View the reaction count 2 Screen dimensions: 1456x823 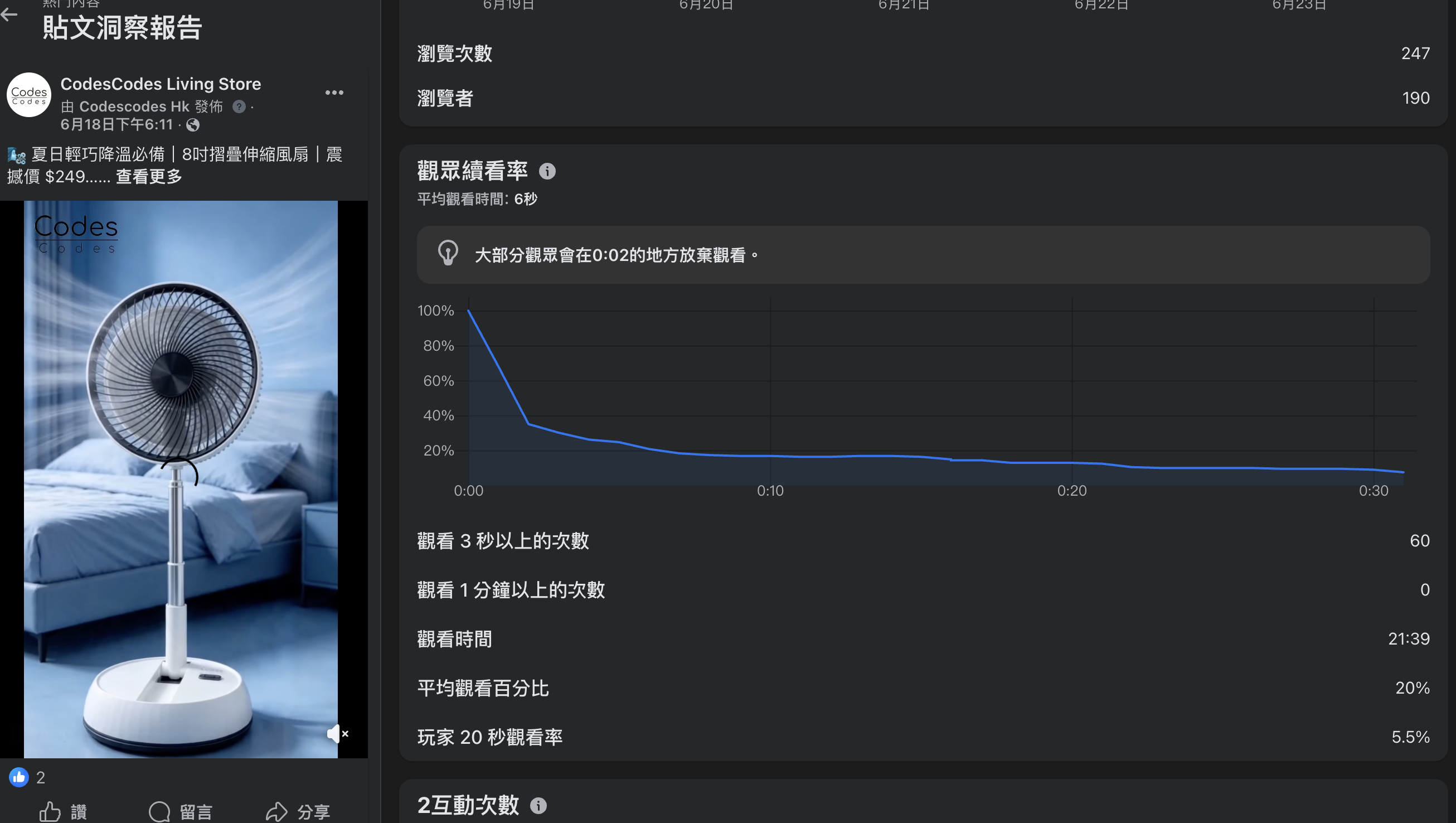click(x=41, y=778)
